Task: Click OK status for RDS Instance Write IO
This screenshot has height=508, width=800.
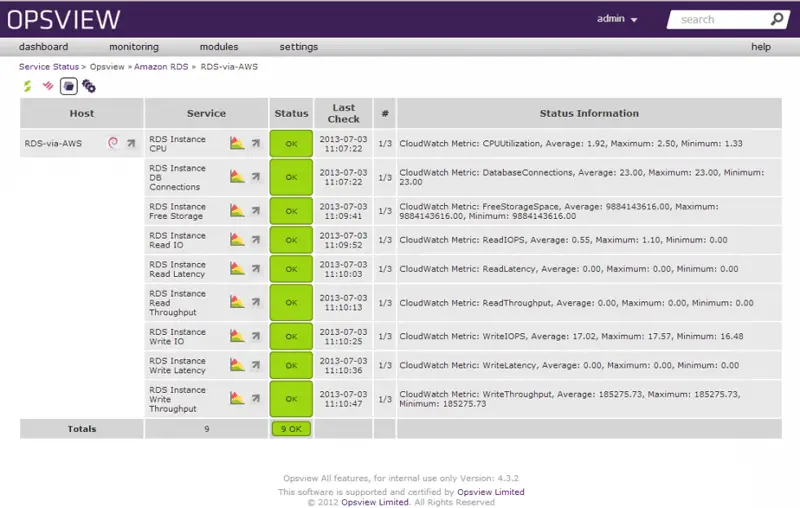Action: pyautogui.click(x=291, y=336)
